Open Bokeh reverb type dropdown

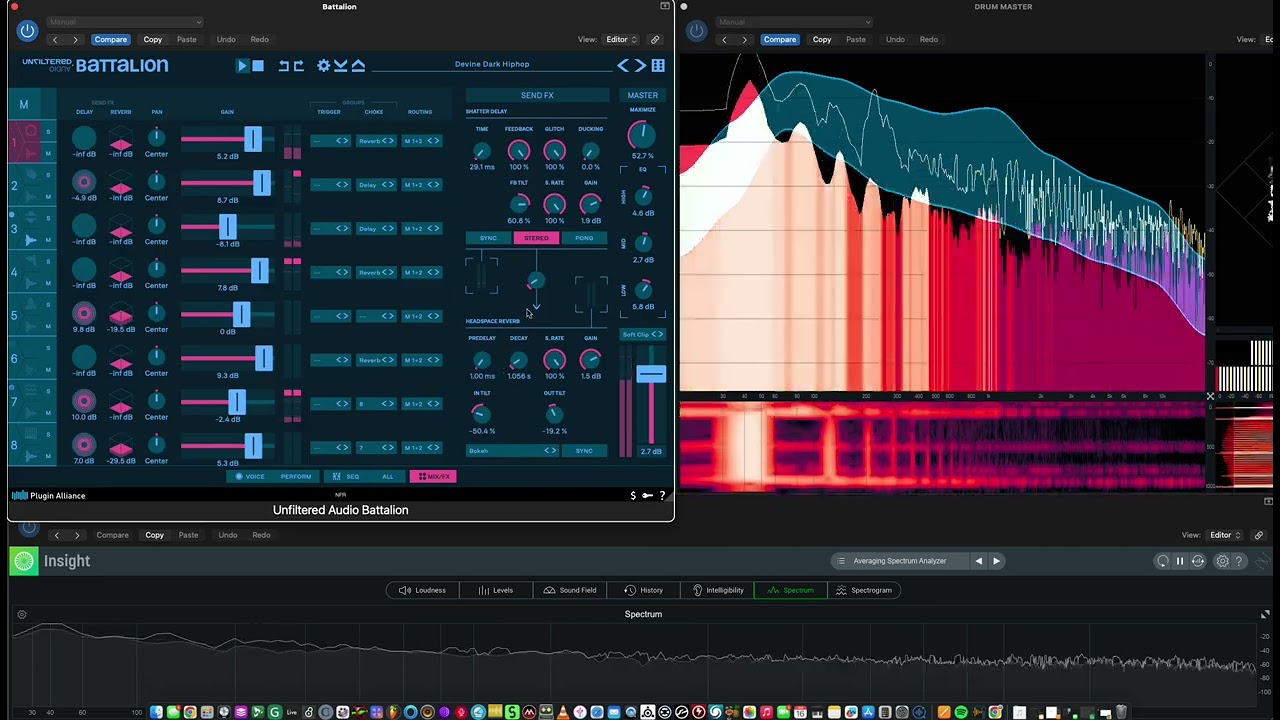[512, 451]
